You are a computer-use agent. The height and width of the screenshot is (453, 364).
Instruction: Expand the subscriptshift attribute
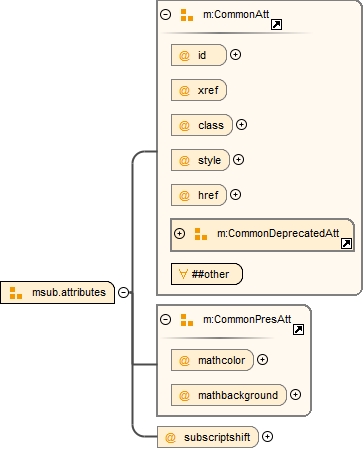click(267, 436)
